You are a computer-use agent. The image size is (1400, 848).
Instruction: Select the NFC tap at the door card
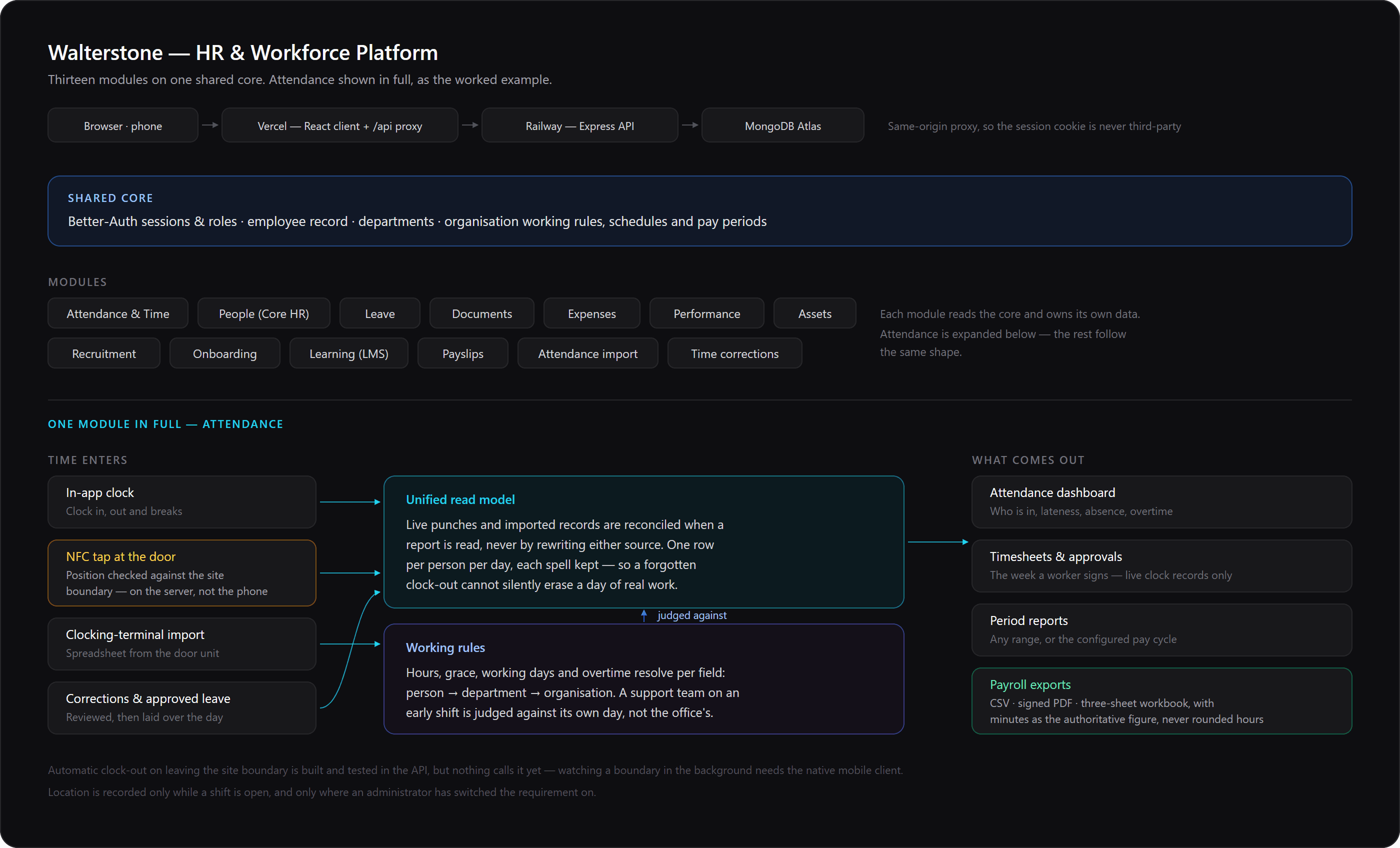click(x=182, y=573)
